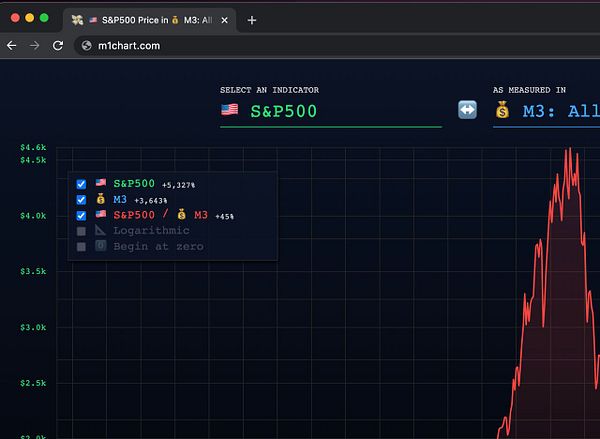
Task: Click the $4.6k y-axis label
Action: pos(33,147)
